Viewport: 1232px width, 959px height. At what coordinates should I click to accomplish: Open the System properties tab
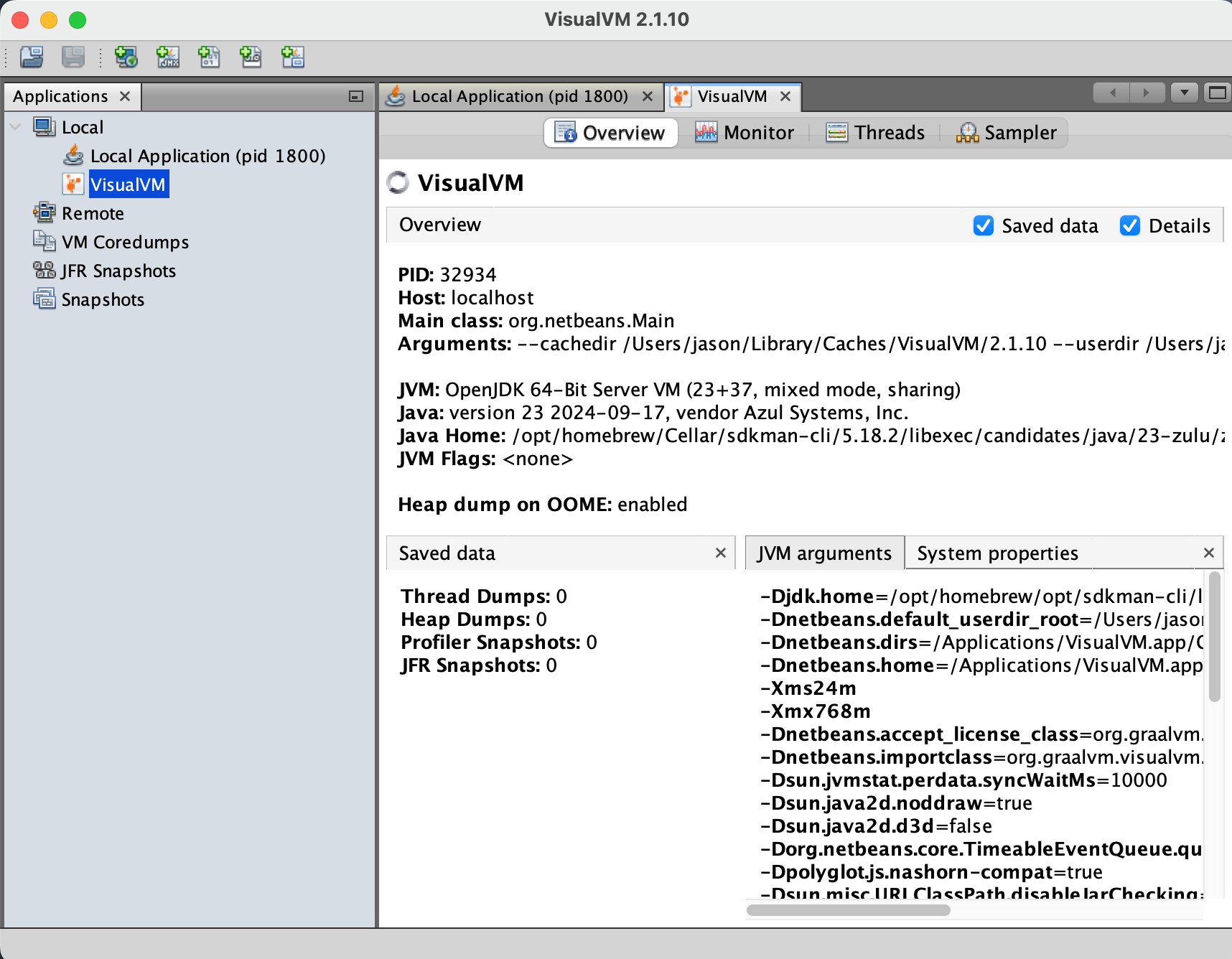click(998, 553)
